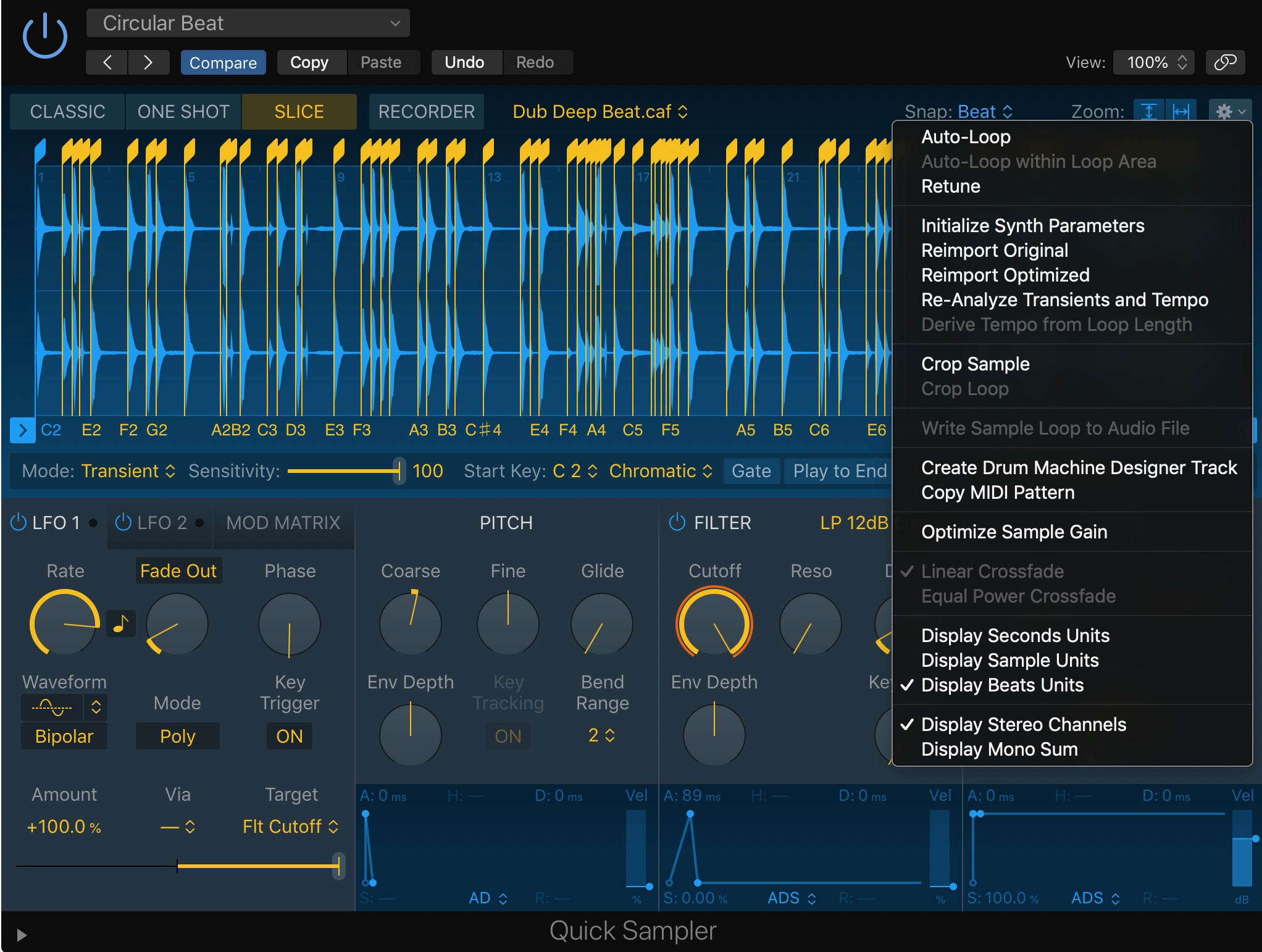Click the Sensitivity slider handle

[x=399, y=471]
